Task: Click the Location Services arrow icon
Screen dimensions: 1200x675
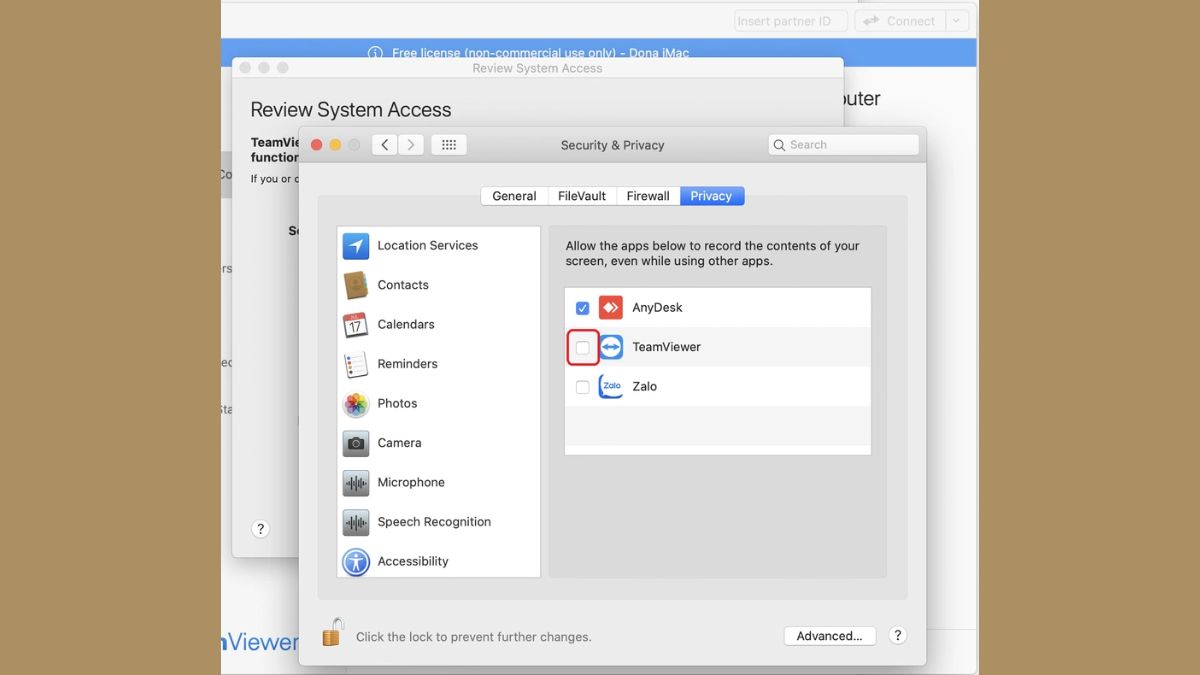Action: click(356, 246)
